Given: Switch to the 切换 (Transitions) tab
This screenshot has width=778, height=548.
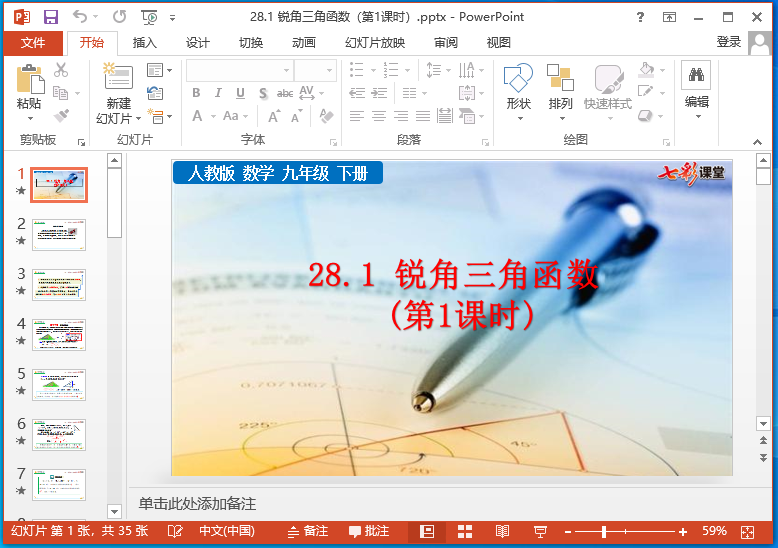Looking at the screenshot, I should [251, 43].
